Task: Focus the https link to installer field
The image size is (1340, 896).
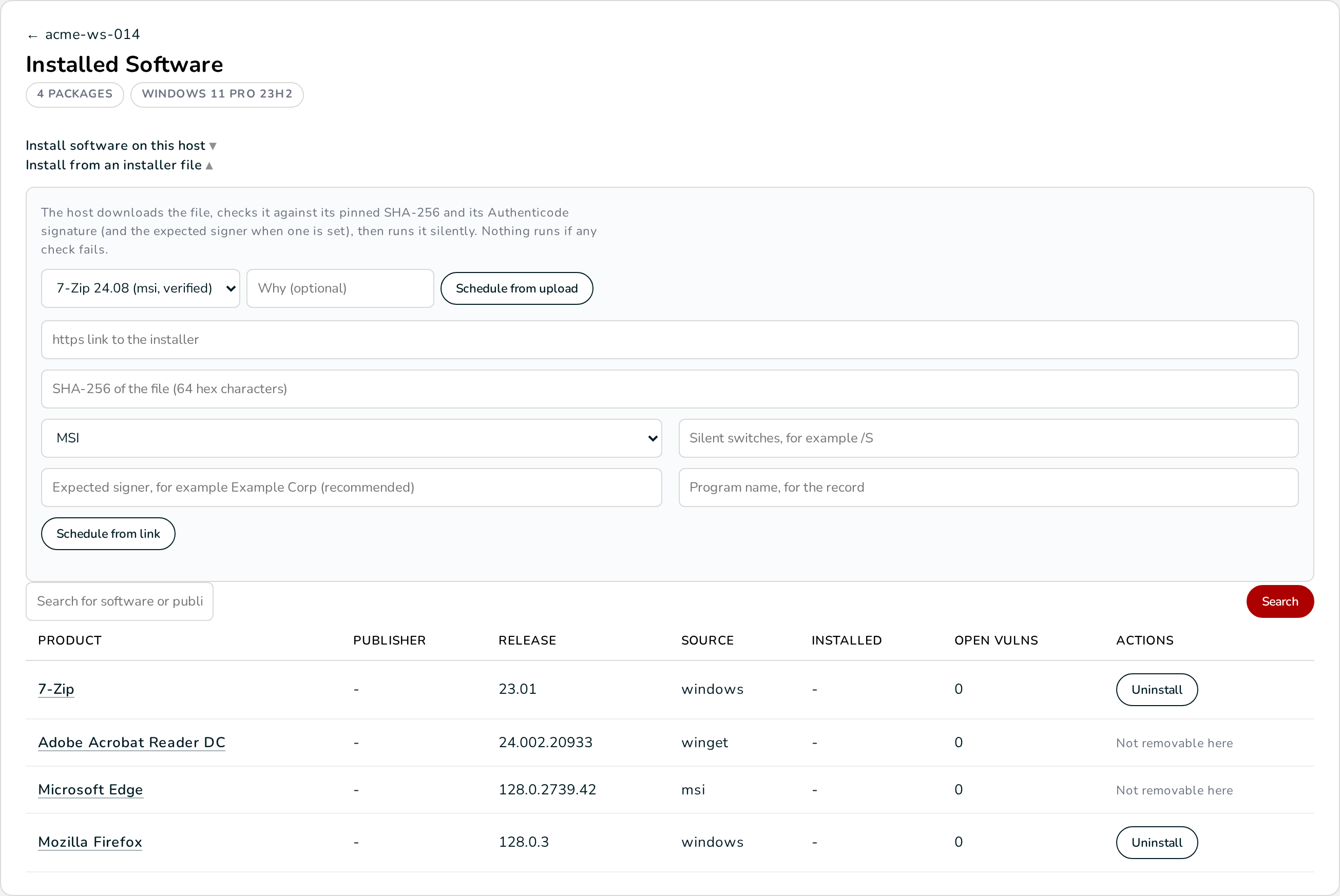Action: coord(670,340)
